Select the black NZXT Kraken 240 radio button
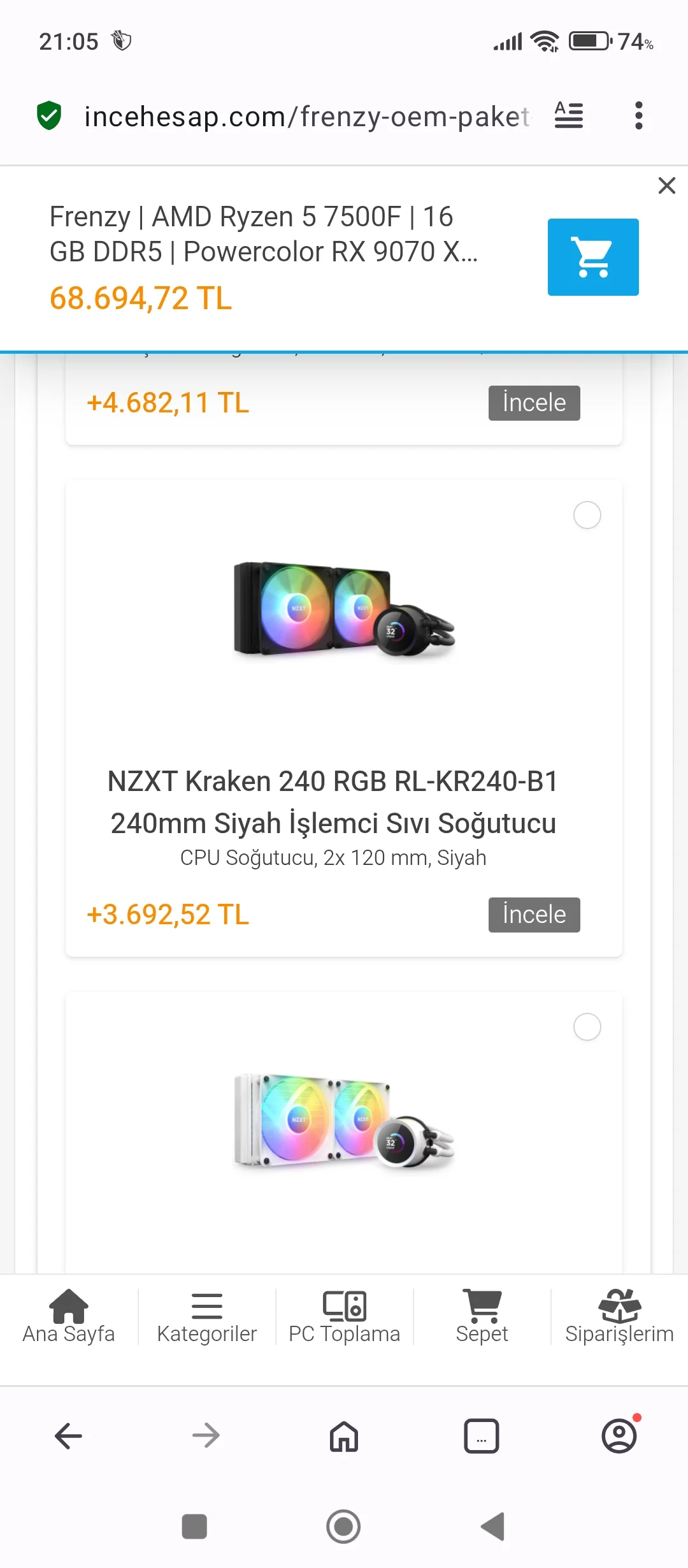This screenshot has width=688, height=1568. point(587,515)
